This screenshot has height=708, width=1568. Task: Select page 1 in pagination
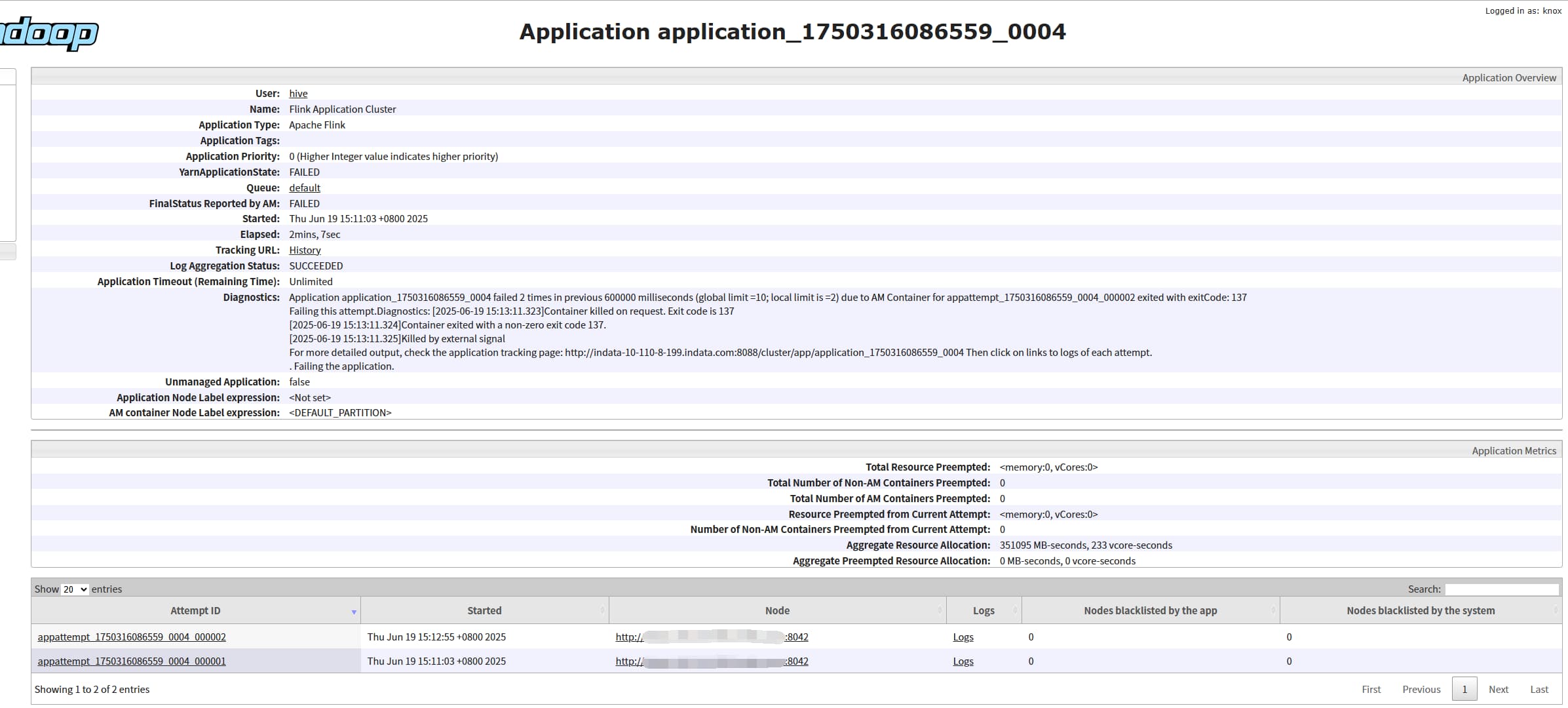tap(1464, 690)
